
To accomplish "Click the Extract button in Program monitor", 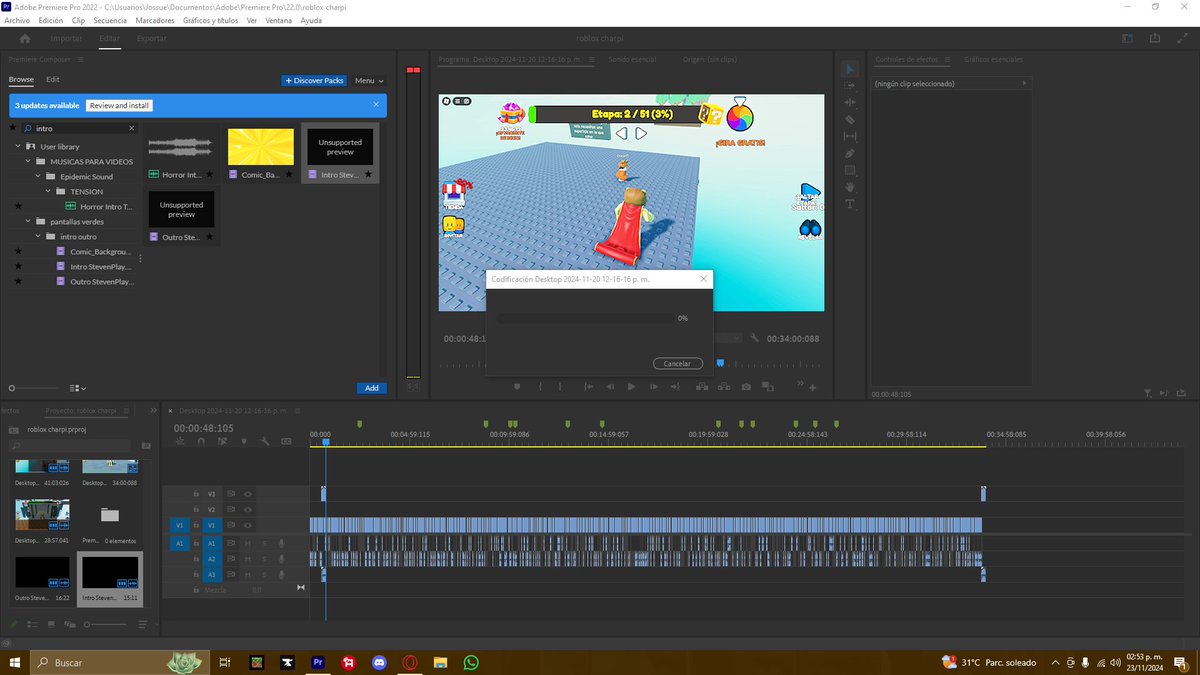I will [723, 386].
